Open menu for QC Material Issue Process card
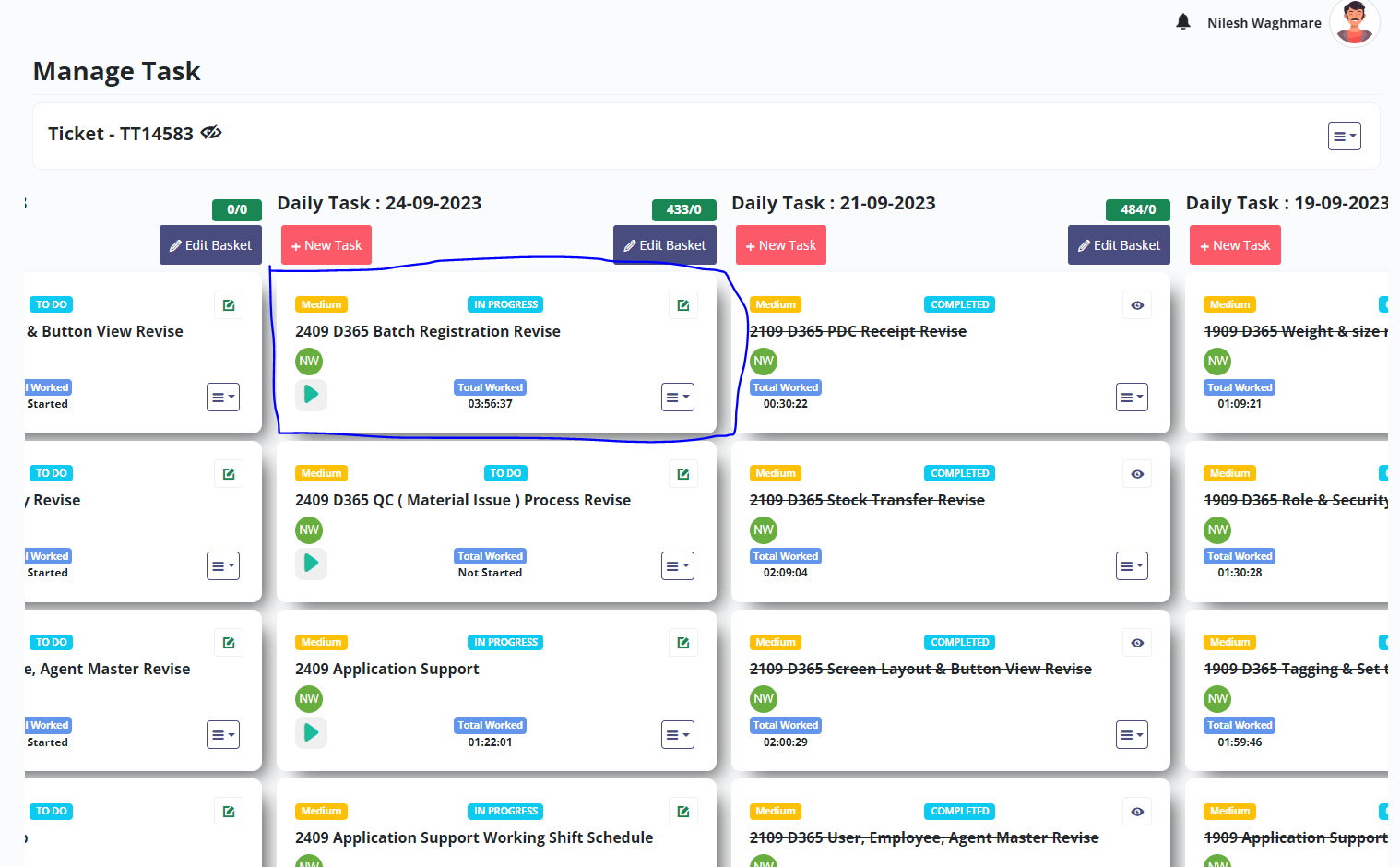Image resolution: width=1400 pixels, height=867 pixels. pyautogui.click(x=678, y=566)
